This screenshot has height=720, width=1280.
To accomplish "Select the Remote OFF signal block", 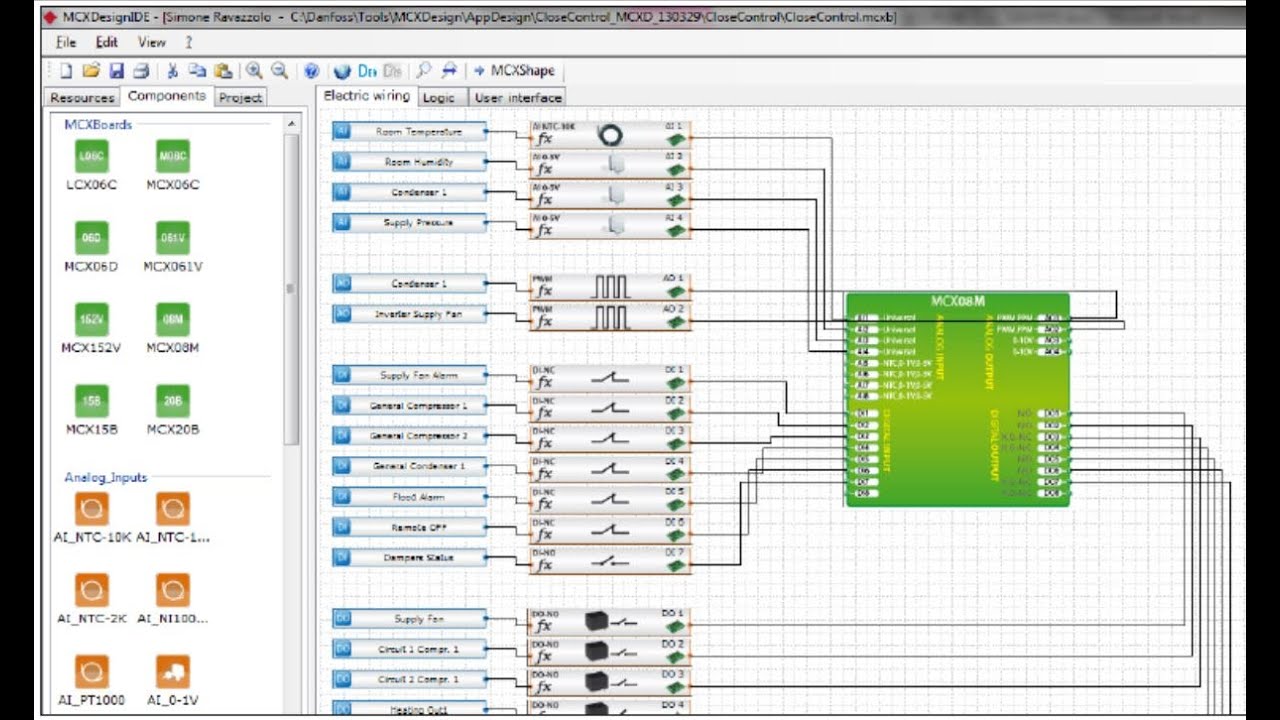I will 410,527.
